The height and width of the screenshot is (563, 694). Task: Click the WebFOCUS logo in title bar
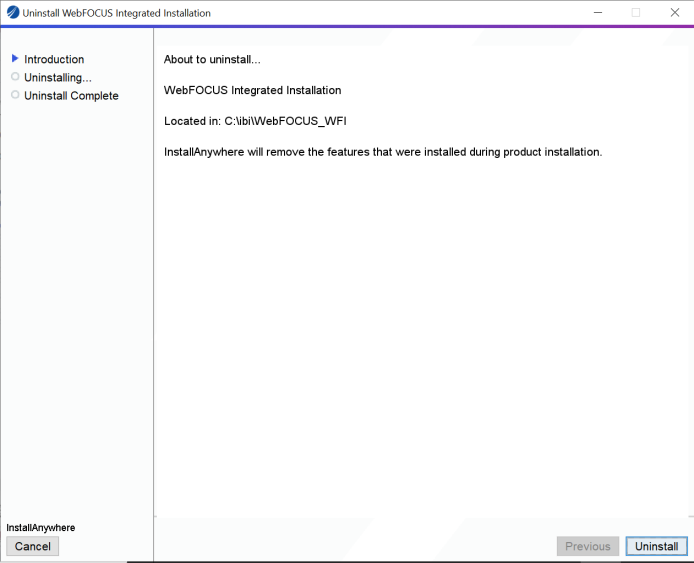click(13, 12)
